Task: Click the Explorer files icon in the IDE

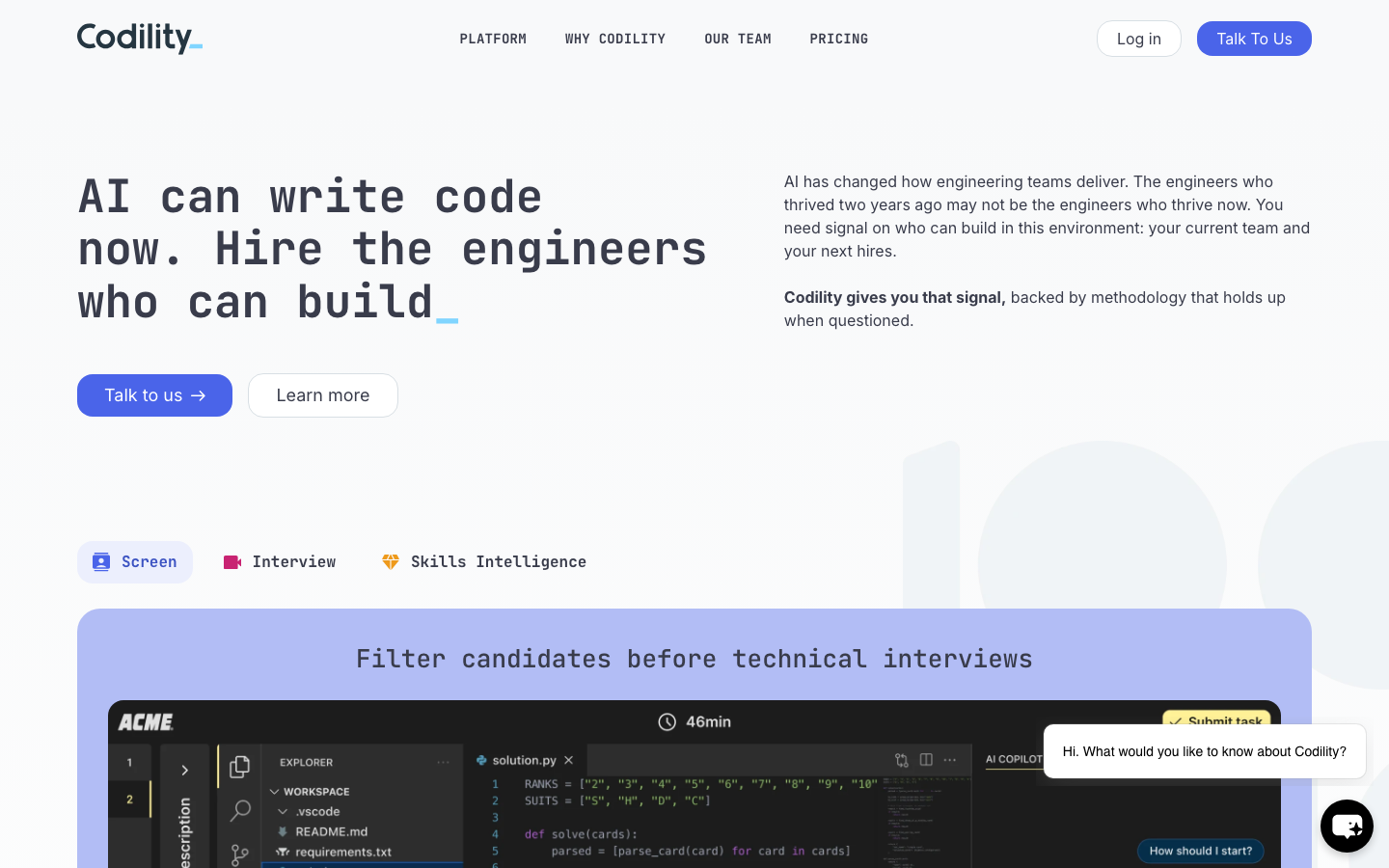Action: pyautogui.click(x=240, y=766)
